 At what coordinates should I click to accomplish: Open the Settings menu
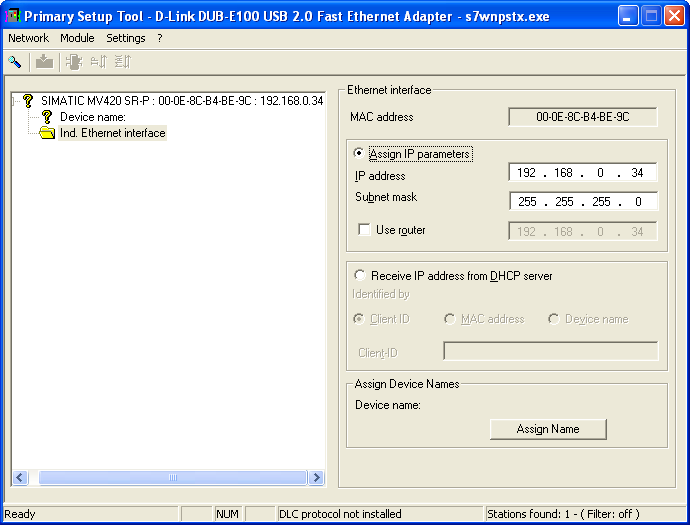point(125,38)
